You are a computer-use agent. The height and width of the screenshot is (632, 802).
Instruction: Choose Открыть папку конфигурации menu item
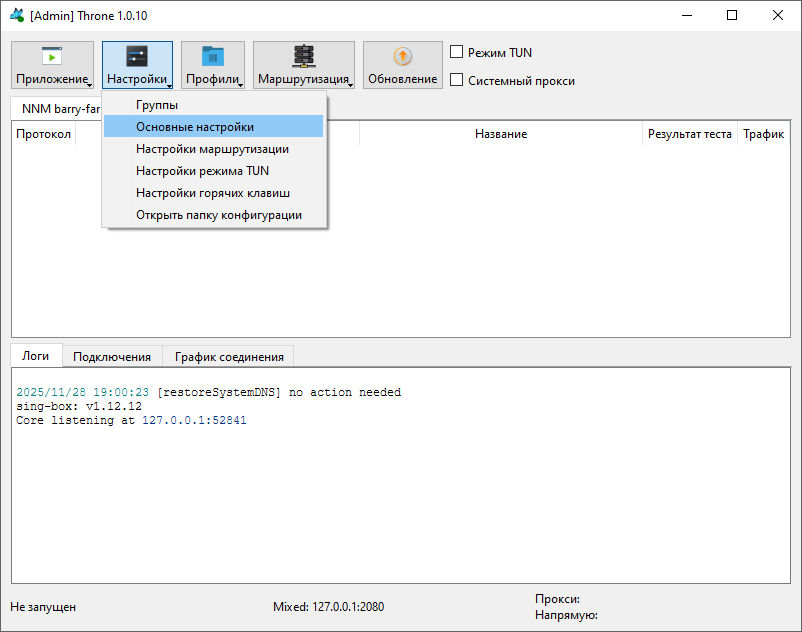click(213, 215)
